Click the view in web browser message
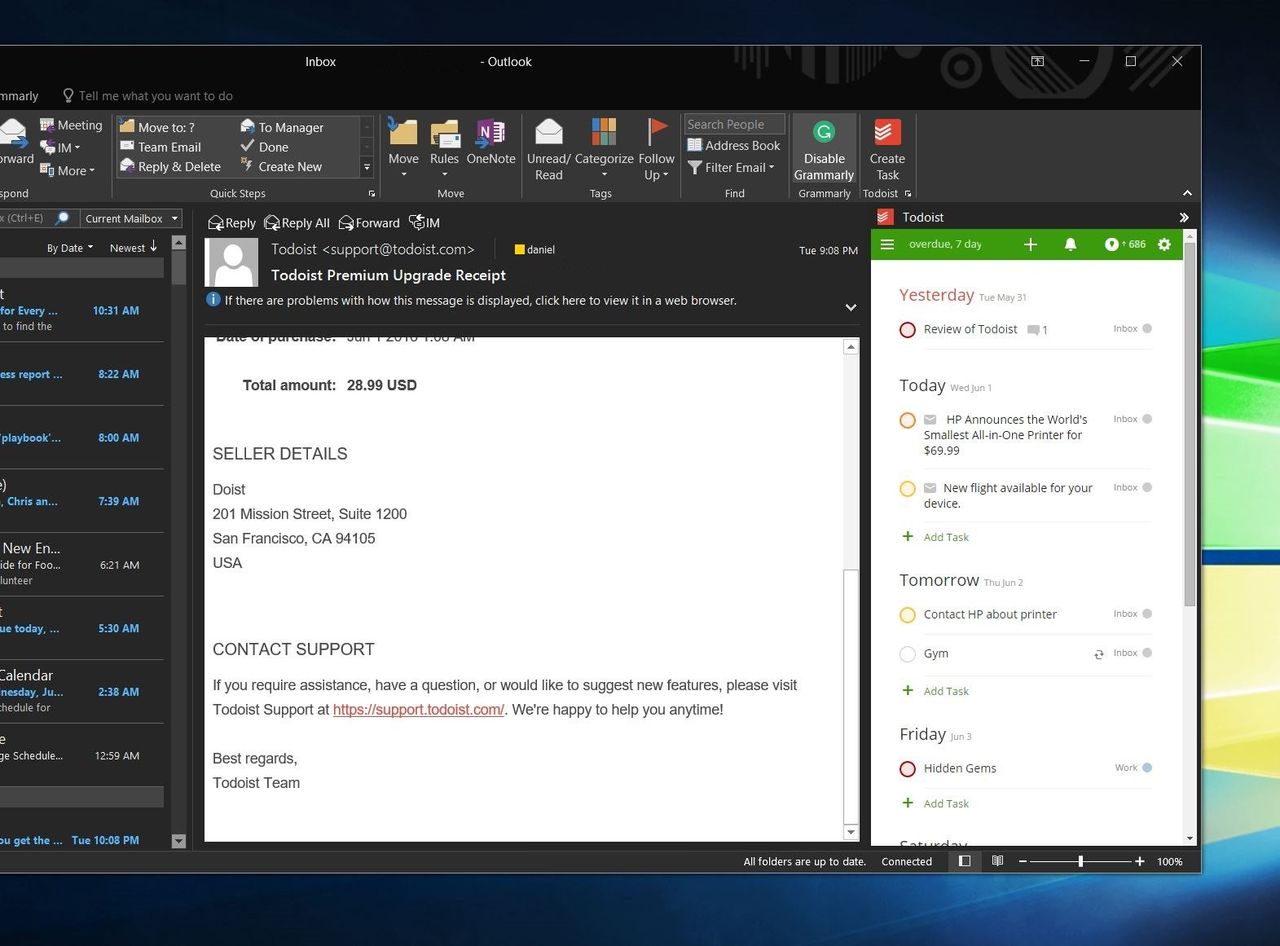Viewport: 1280px width, 946px height. [x=480, y=300]
